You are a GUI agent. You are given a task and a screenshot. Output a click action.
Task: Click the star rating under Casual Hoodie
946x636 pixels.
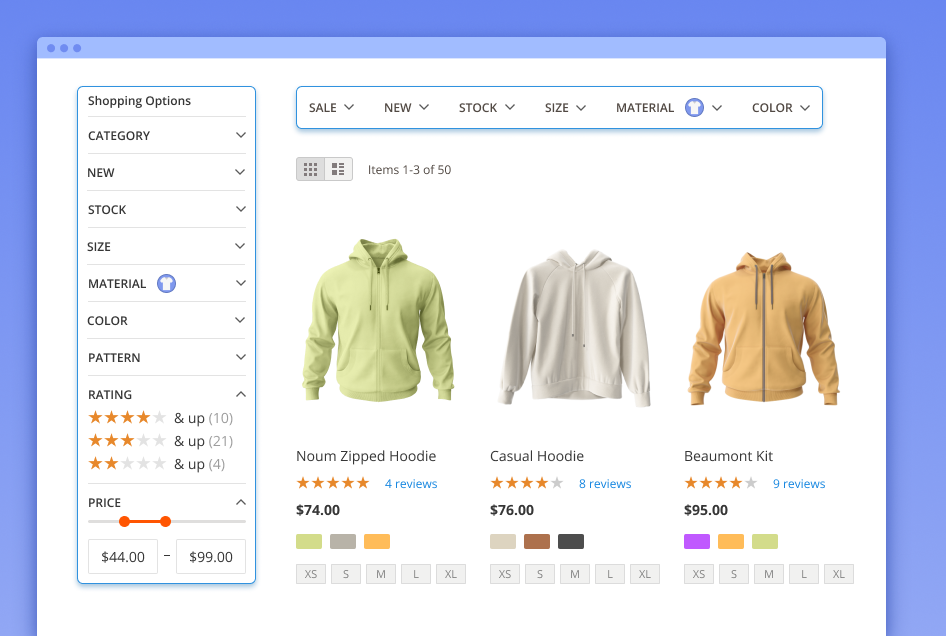click(x=527, y=482)
